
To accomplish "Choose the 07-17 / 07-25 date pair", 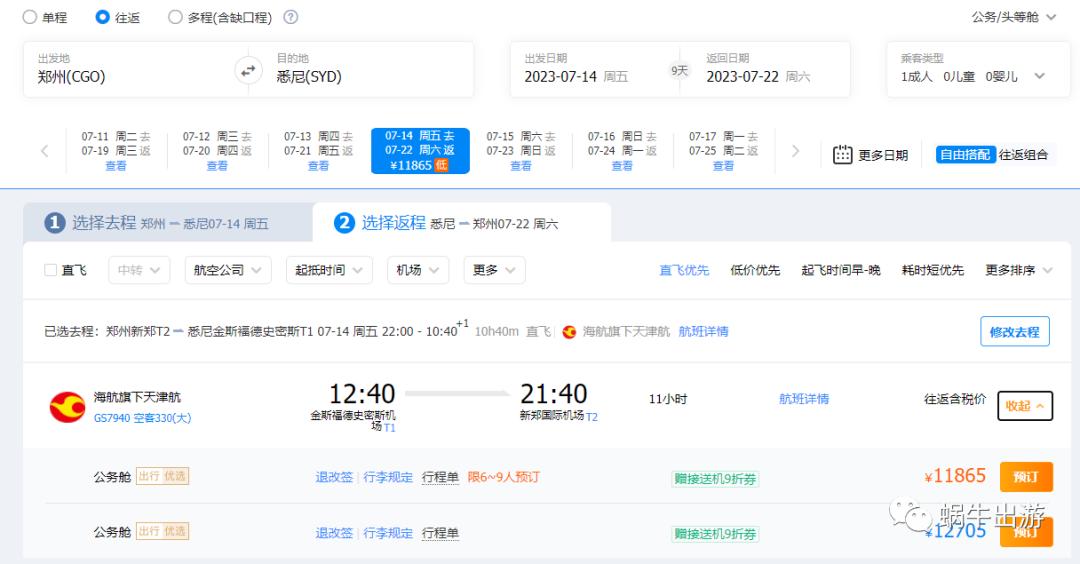I will pos(723,151).
